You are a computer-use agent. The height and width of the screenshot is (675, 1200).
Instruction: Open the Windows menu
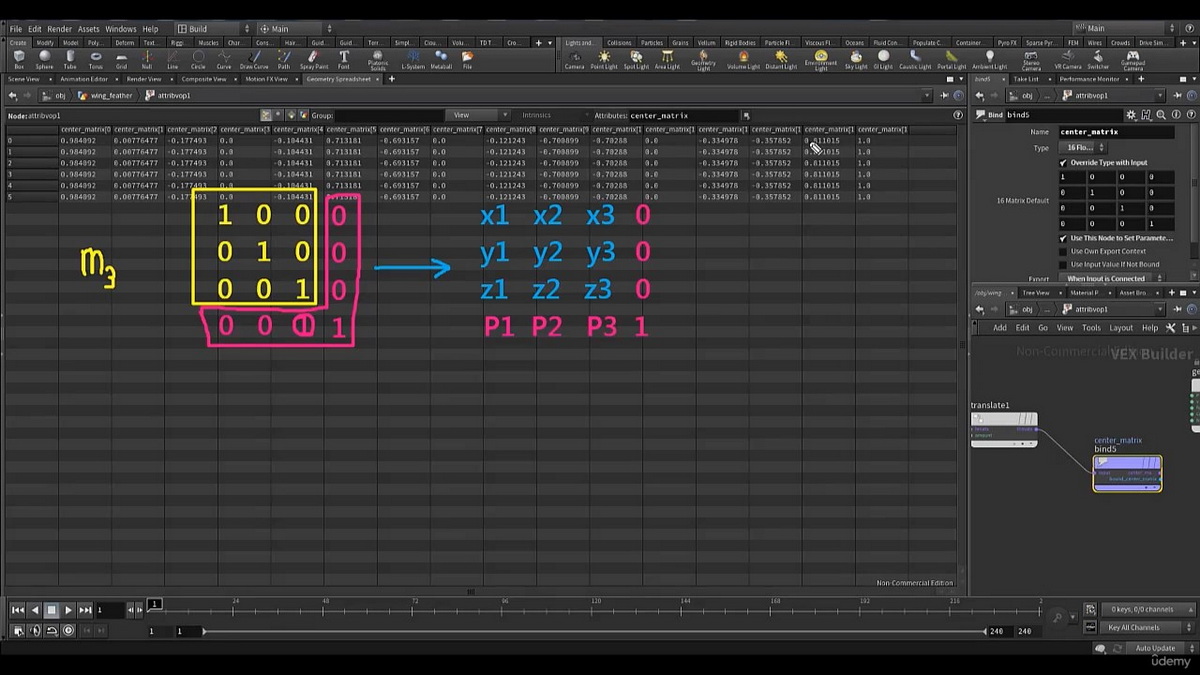point(120,29)
